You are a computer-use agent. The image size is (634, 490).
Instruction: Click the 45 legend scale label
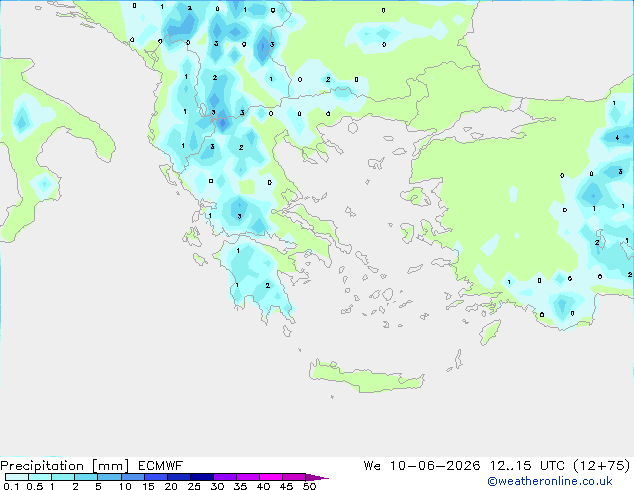click(286, 486)
